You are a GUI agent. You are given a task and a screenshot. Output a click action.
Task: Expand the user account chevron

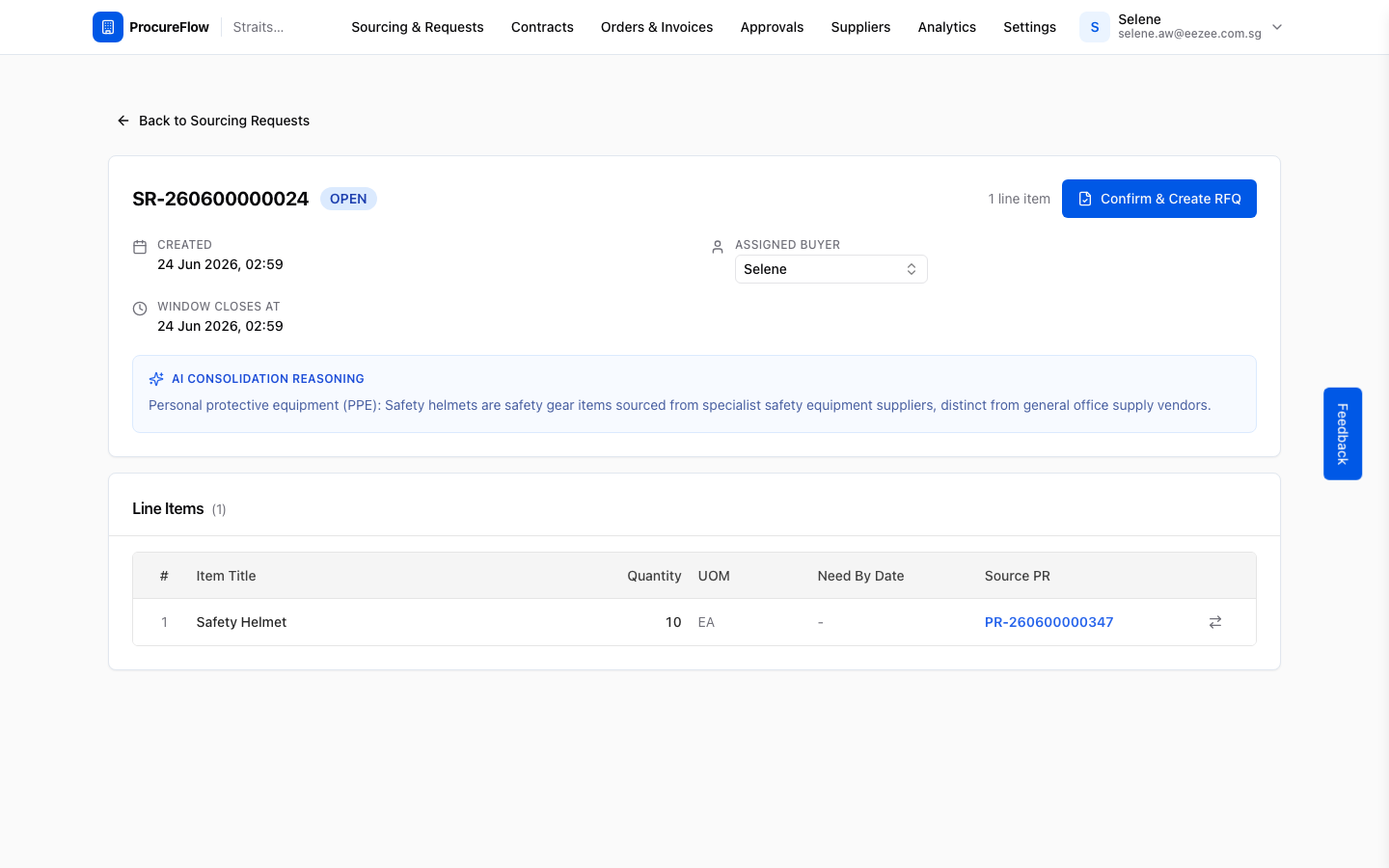1277,27
